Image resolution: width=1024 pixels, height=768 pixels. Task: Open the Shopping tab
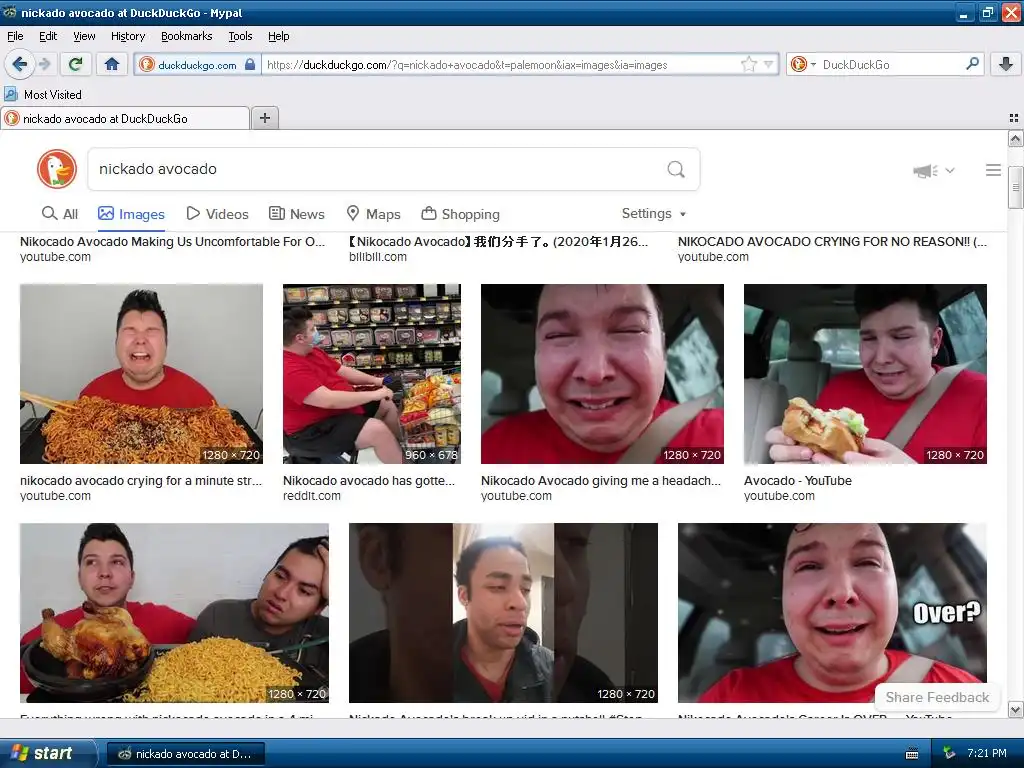coord(460,214)
